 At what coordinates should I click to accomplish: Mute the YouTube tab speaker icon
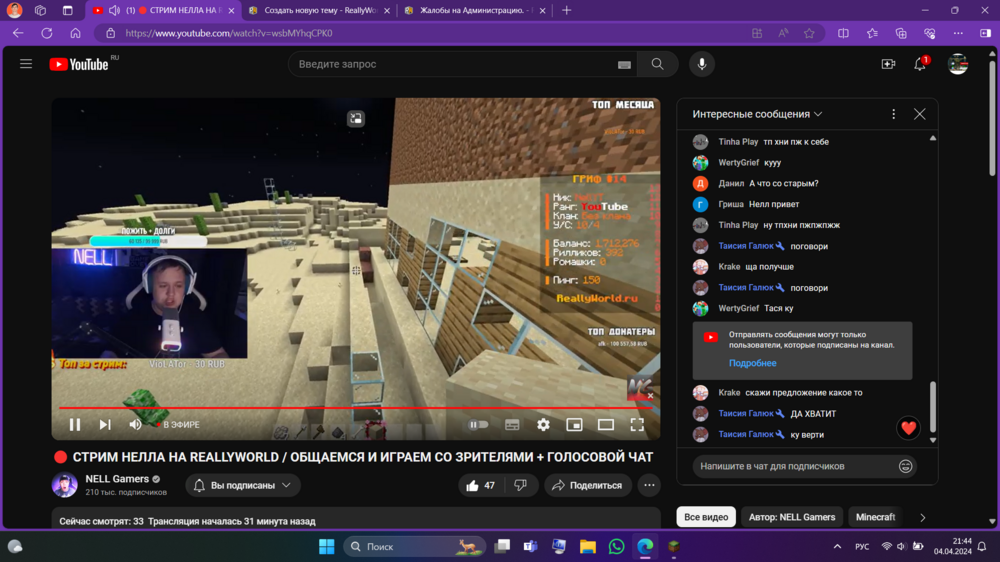(114, 10)
